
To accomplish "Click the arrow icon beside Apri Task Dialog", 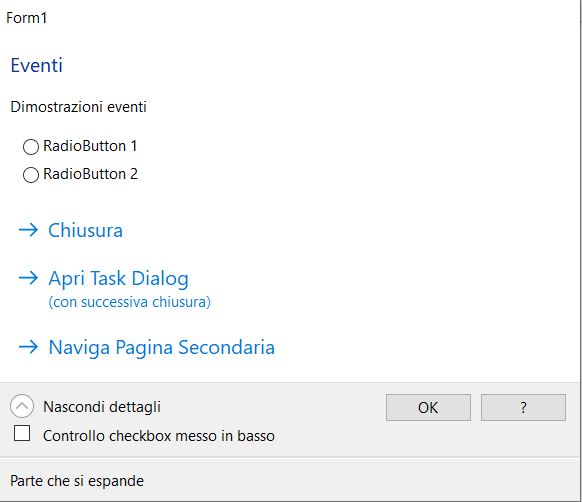I will point(28,278).
